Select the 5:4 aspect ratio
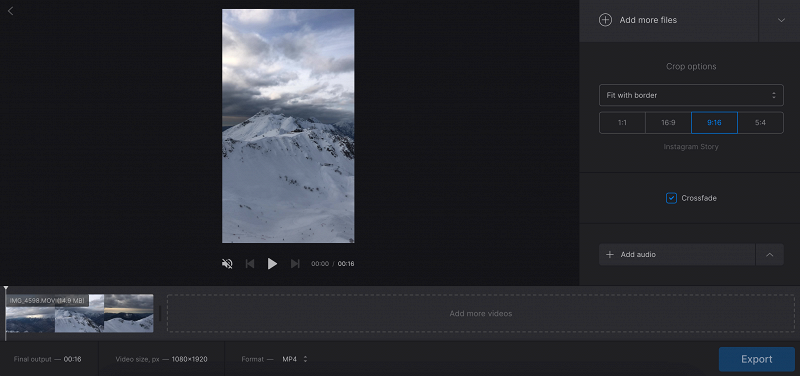The height and width of the screenshot is (376, 800). point(760,122)
